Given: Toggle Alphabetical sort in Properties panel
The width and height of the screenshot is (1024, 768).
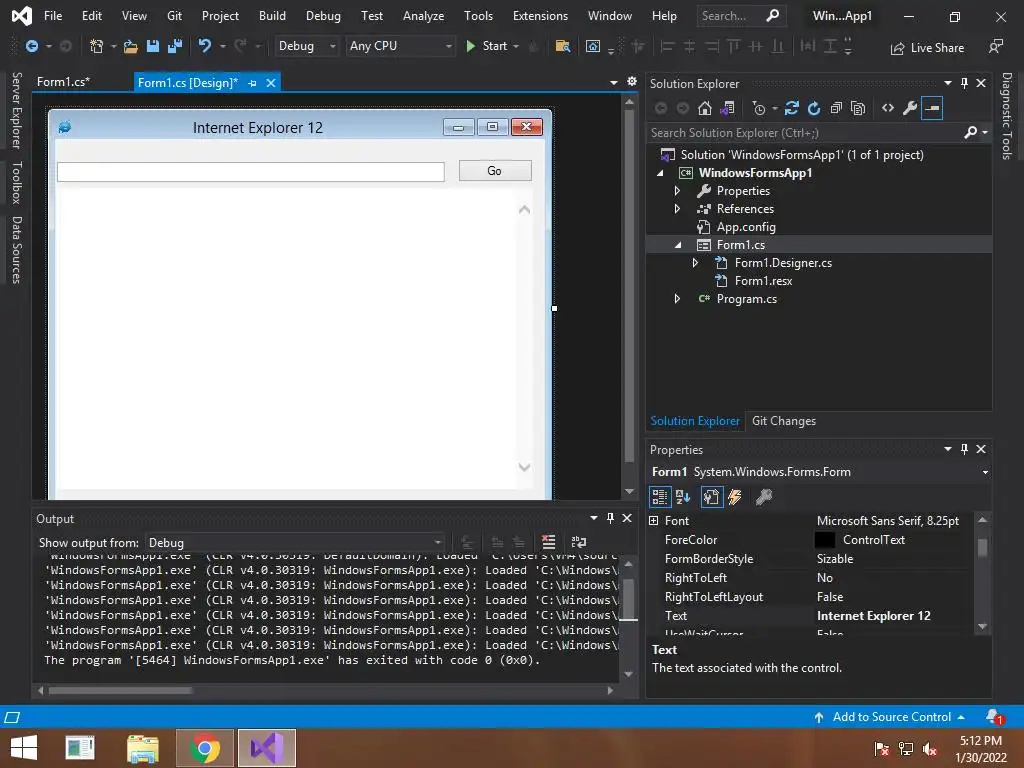Looking at the screenshot, I should 683,497.
